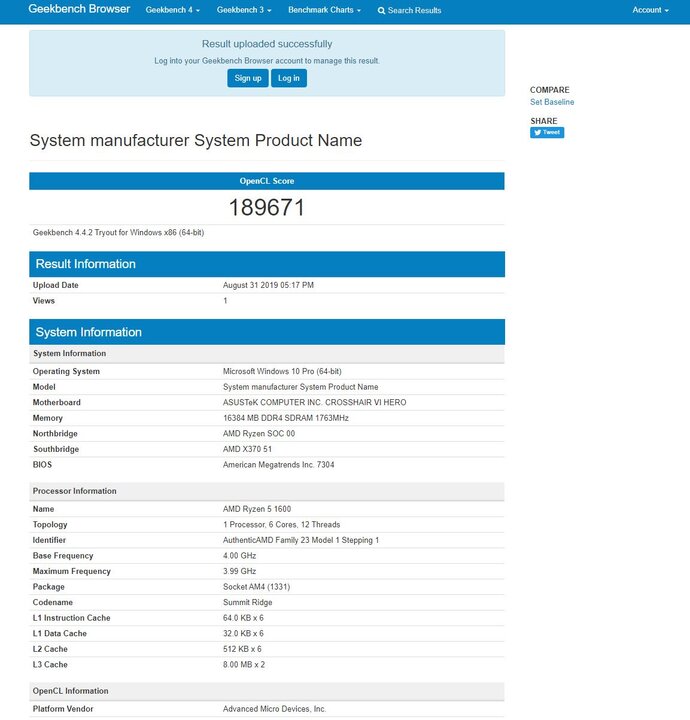The width and height of the screenshot is (690, 720).
Task: Select the Summit Ridge codename value
Action: click(247, 603)
